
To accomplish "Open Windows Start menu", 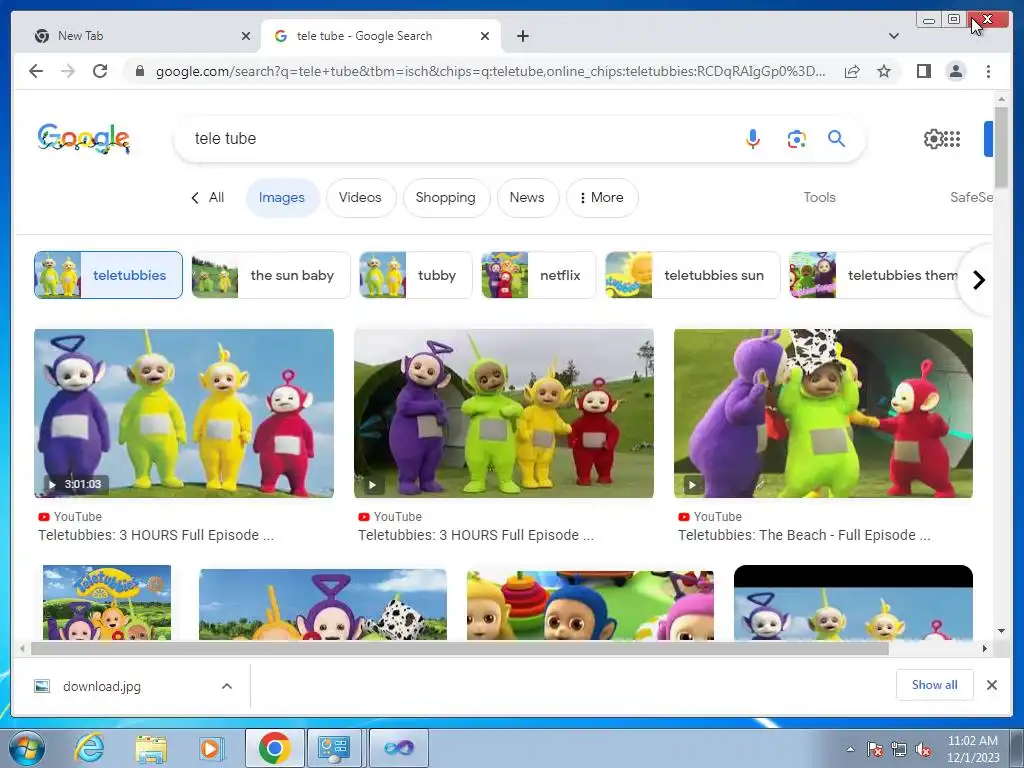I will (x=26, y=748).
